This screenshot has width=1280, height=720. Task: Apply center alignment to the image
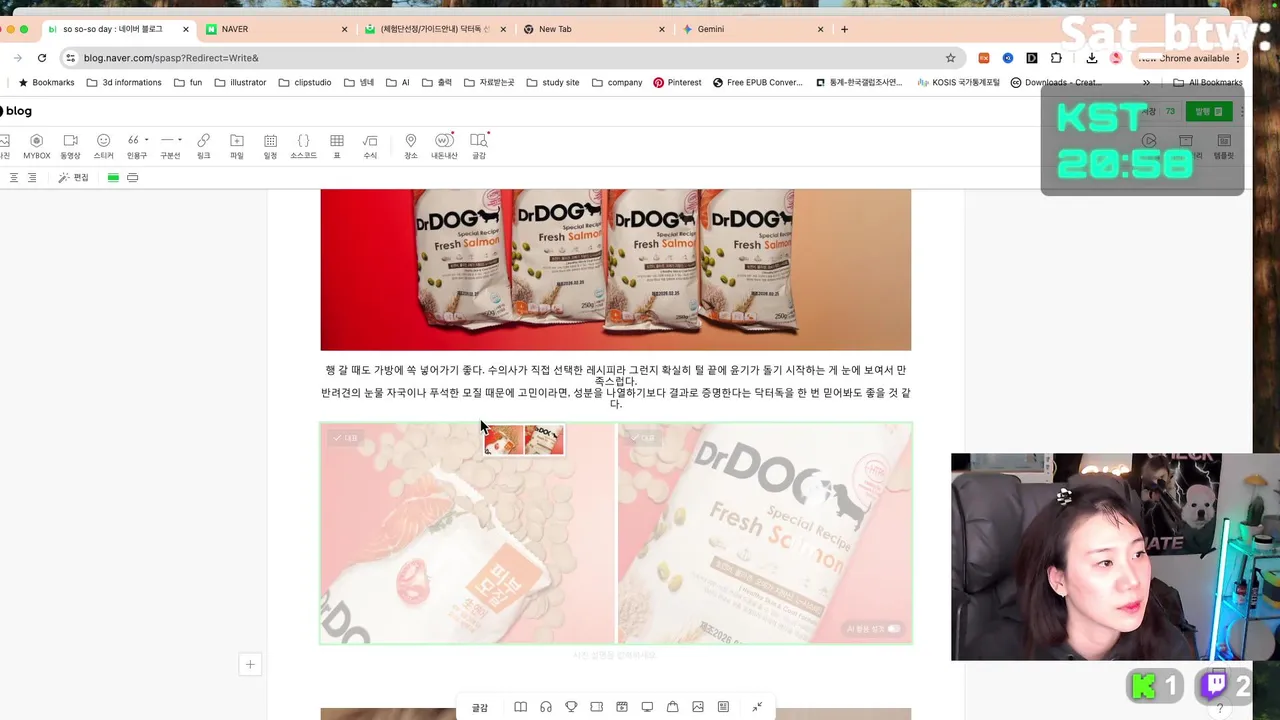tap(14, 177)
